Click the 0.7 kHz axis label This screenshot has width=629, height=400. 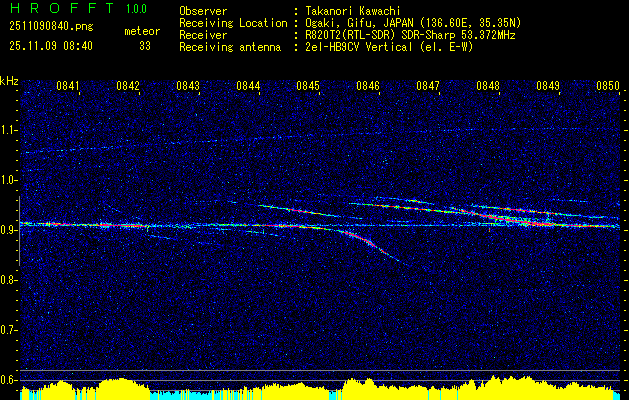[x=9, y=330]
